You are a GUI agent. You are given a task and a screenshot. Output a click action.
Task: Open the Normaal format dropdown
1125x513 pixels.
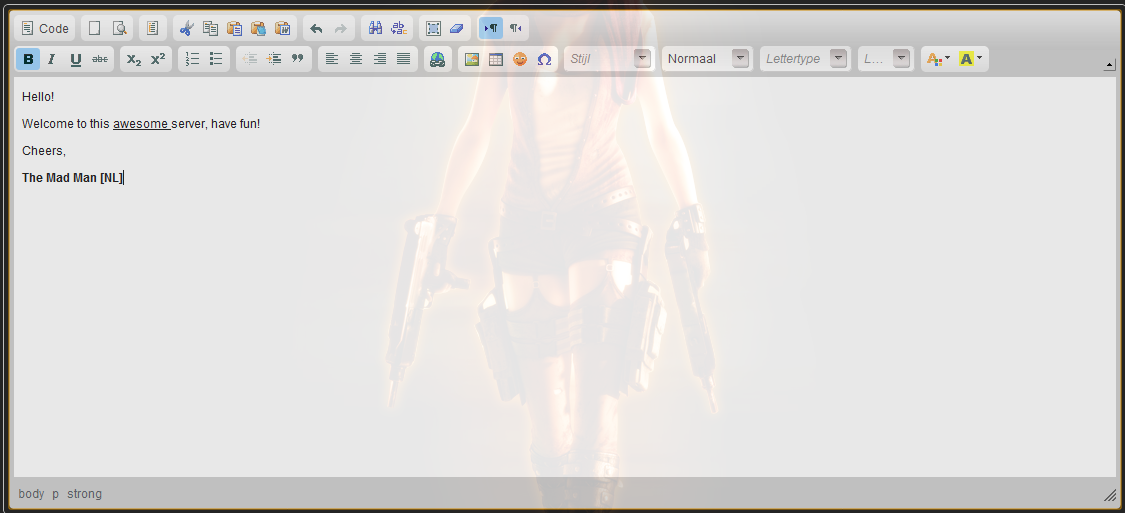[x=707, y=59]
